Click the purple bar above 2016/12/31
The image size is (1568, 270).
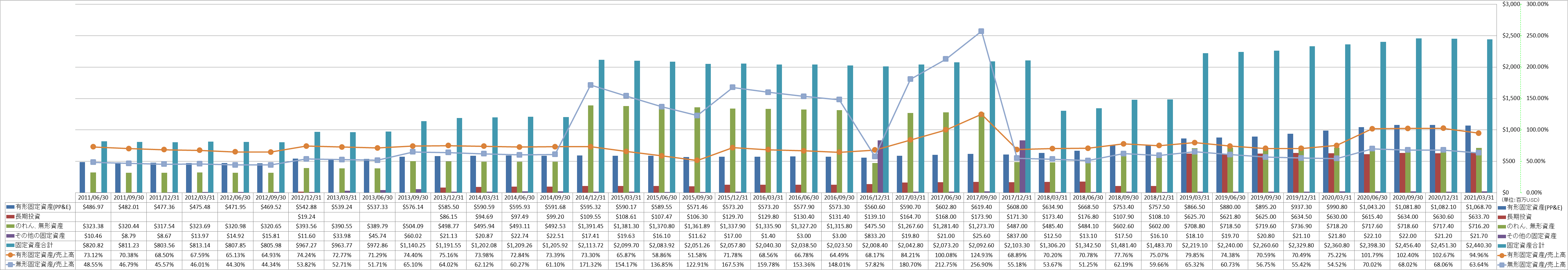[881, 166]
